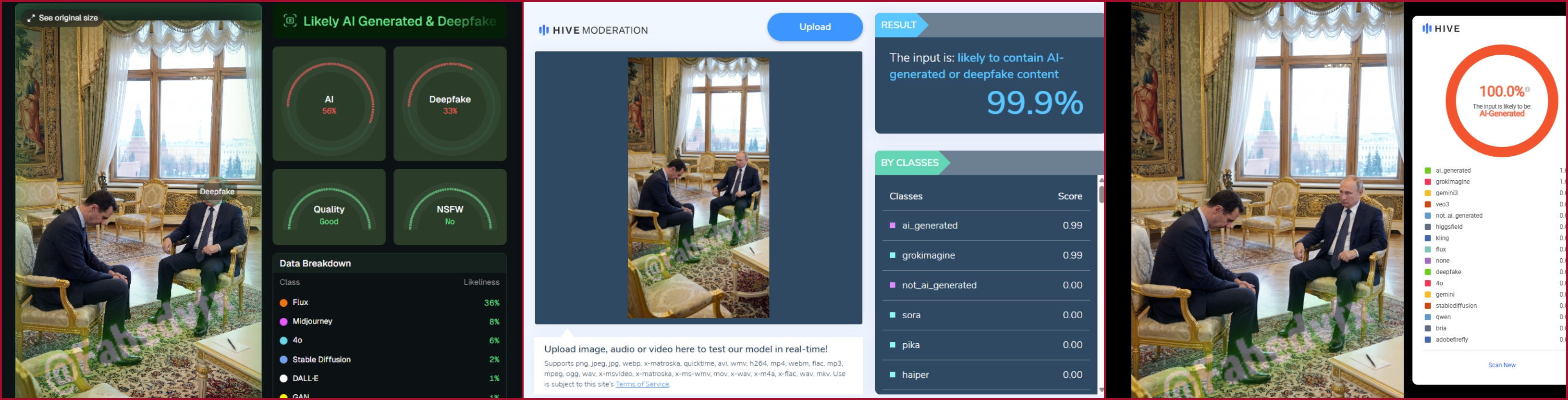Select the NSFW No gauge
Viewport: 1568px width, 400px height.
click(450, 207)
